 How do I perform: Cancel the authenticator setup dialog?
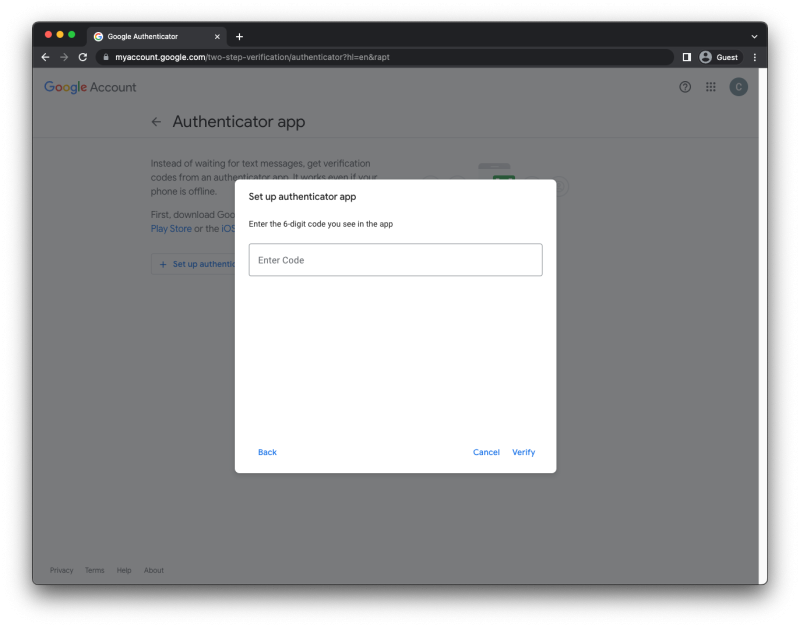click(486, 452)
